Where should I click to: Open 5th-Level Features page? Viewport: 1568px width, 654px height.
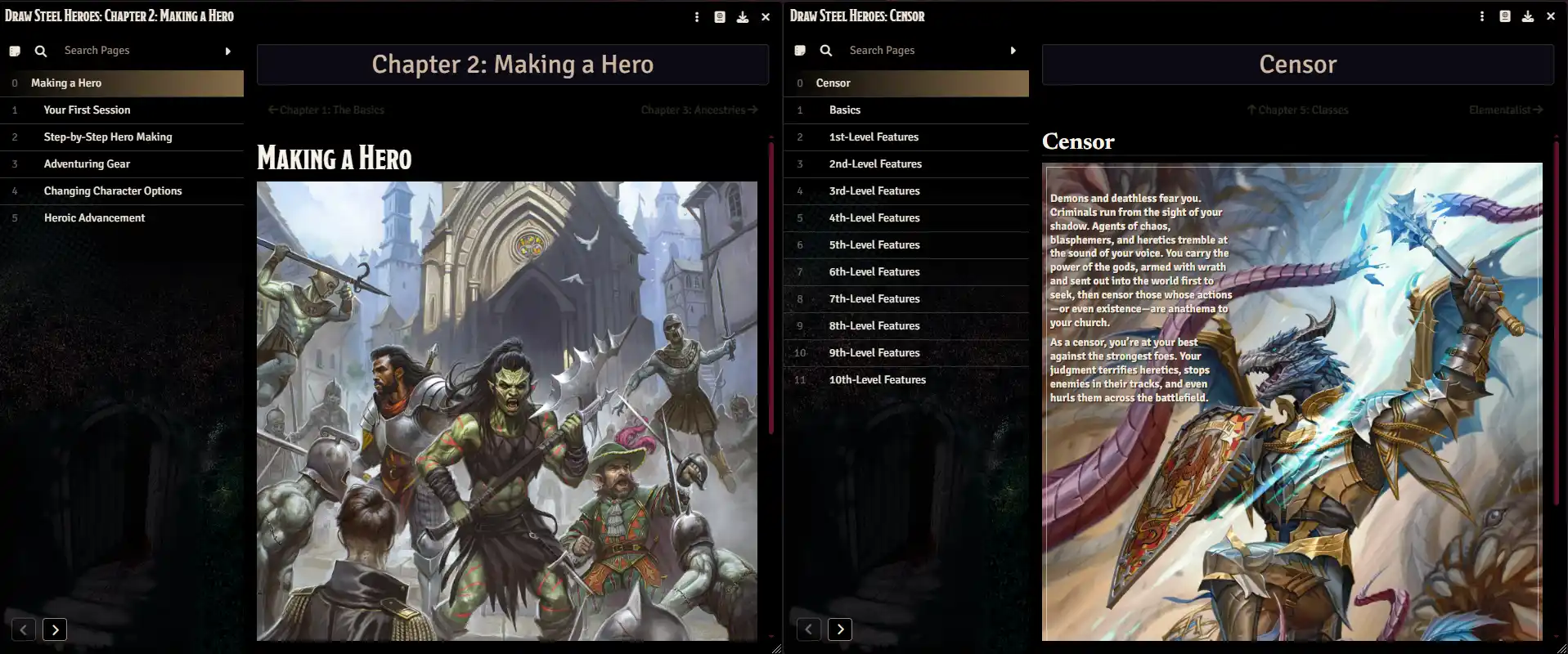pyautogui.click(x=906, y=245)
